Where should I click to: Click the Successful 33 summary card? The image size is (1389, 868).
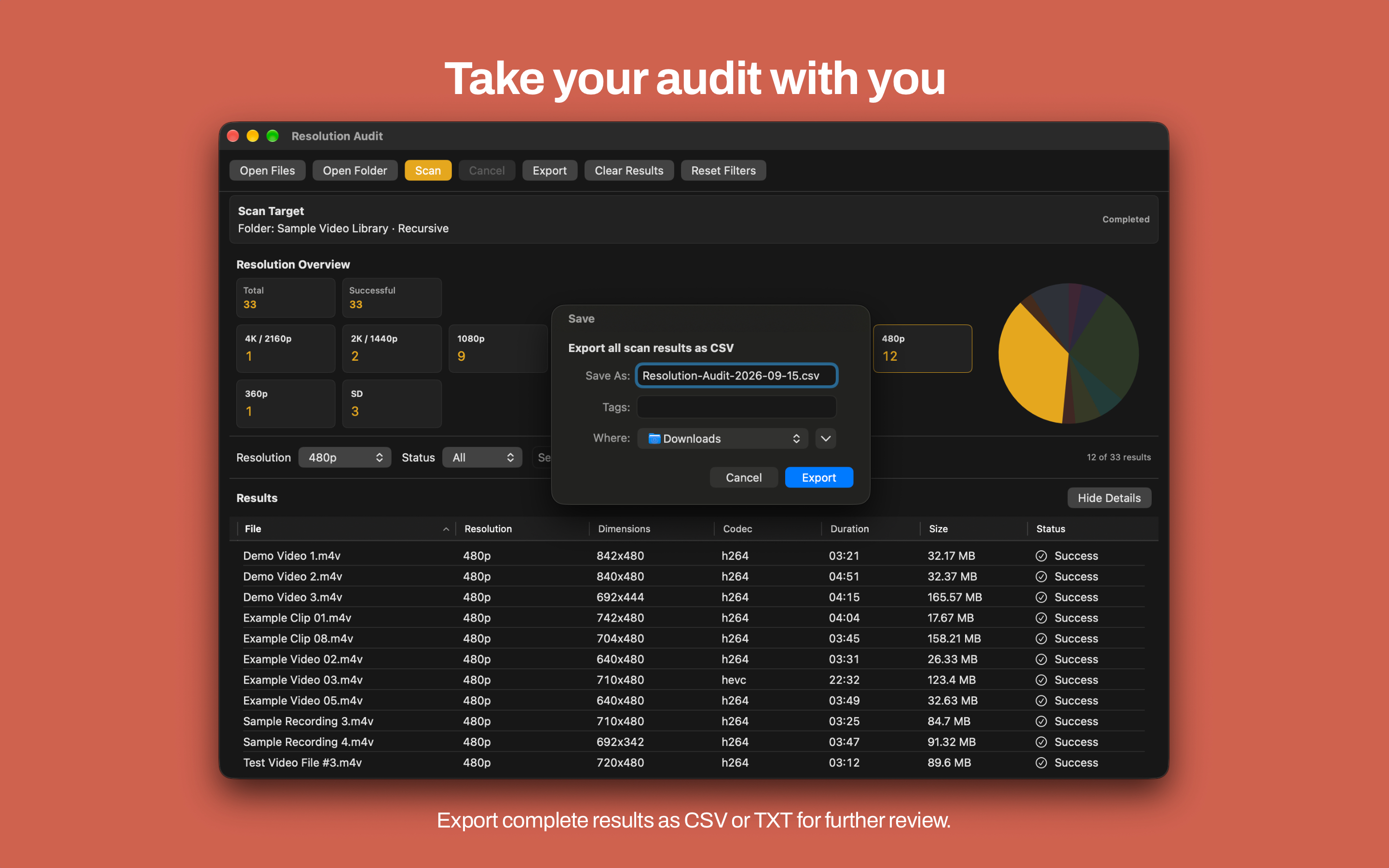click(392, 298)
